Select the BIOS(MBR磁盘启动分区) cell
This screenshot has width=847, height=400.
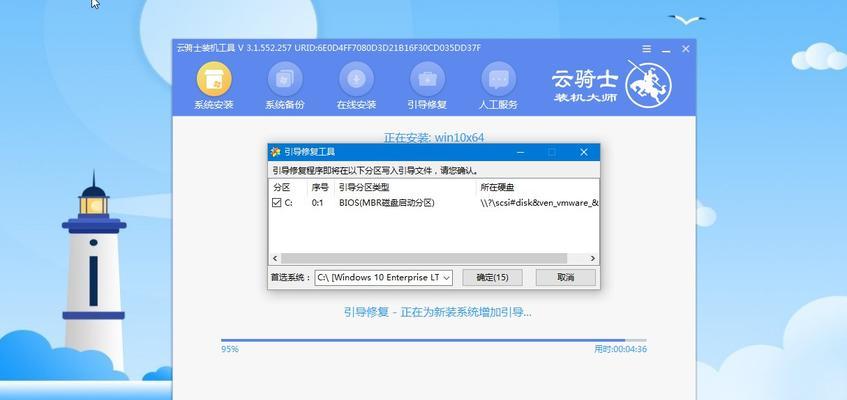[x=387, y=203]
